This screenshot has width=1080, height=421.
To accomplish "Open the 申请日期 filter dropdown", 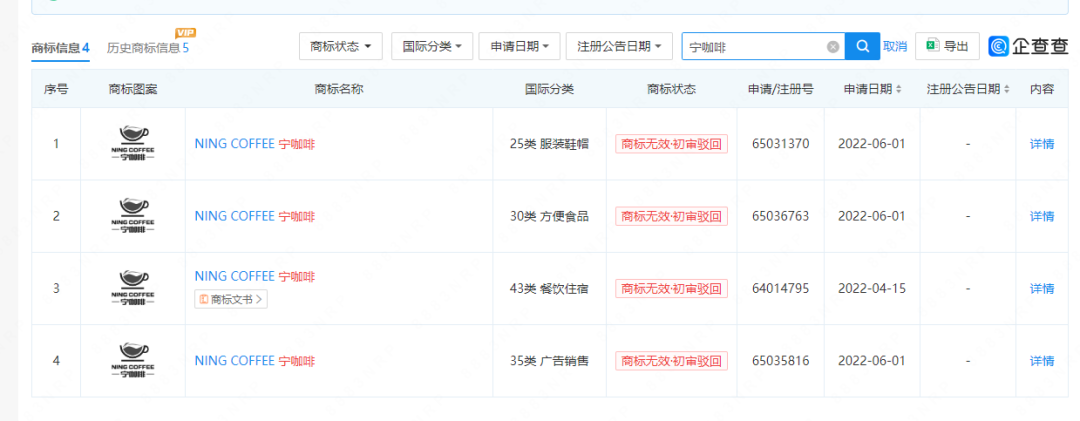I will point(519,46).
